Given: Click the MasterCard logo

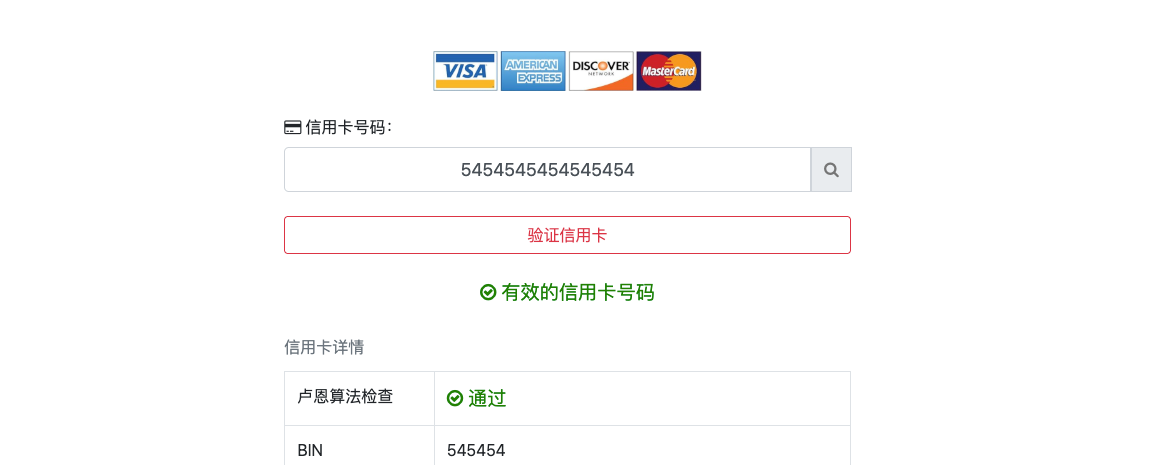Looking at the screenshot, I should [x=669, y=71].
